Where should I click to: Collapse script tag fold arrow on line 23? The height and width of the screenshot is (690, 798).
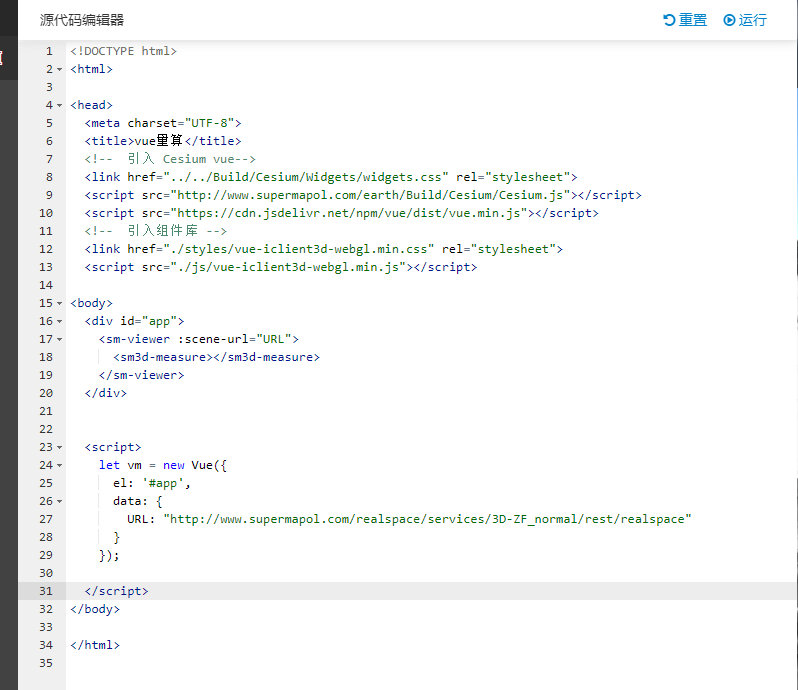click(x=60, y=447)
